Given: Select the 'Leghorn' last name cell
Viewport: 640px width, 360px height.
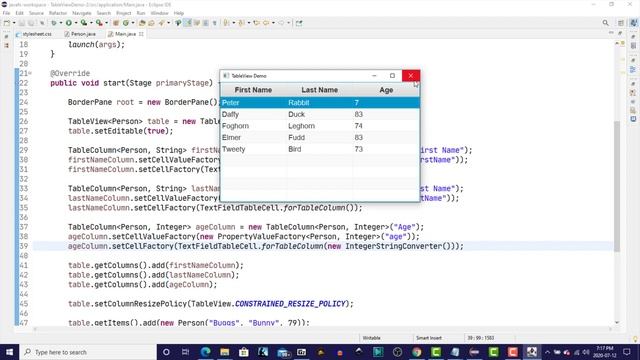Looking at the screenshot, I should coord(320,126).
